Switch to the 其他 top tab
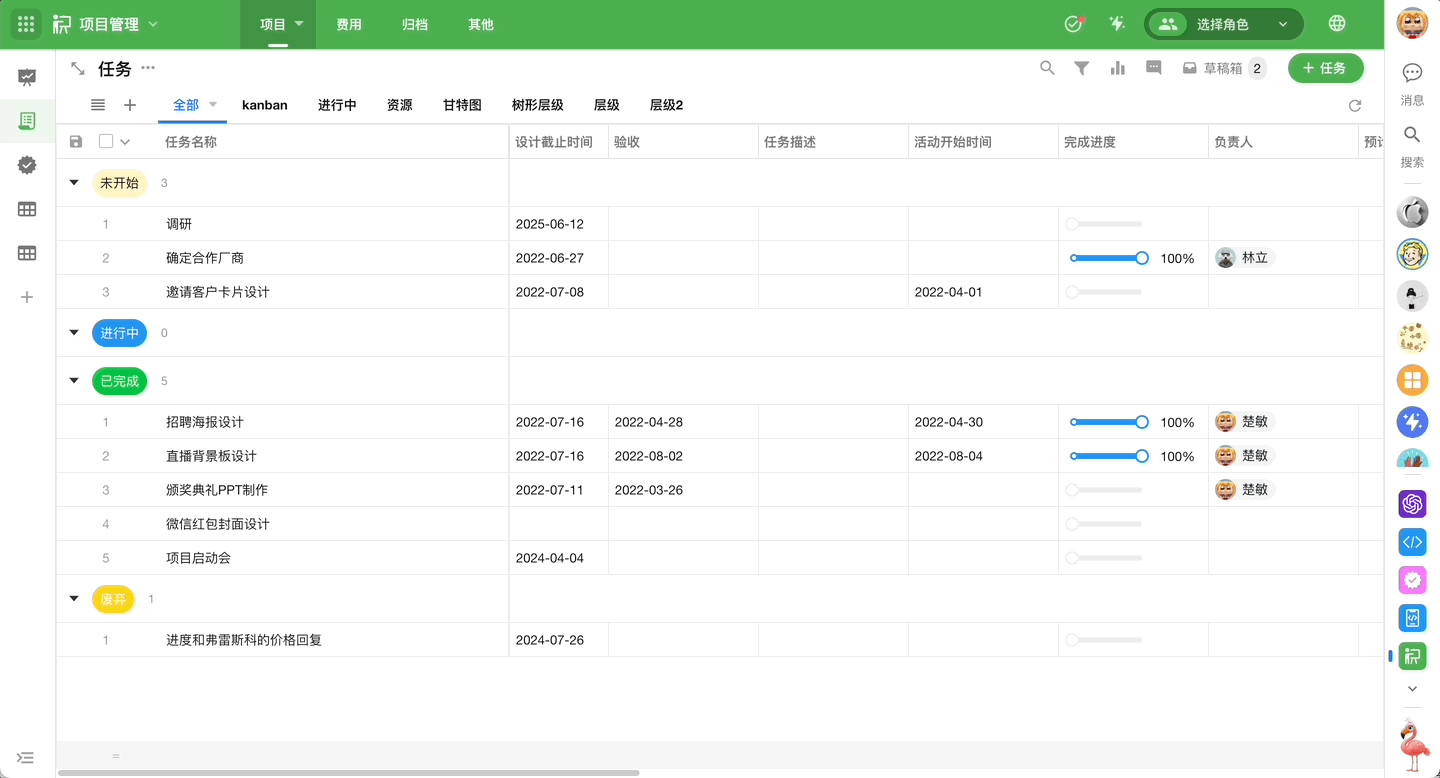Screen dimensions: 1440x778 pos(481,24)
